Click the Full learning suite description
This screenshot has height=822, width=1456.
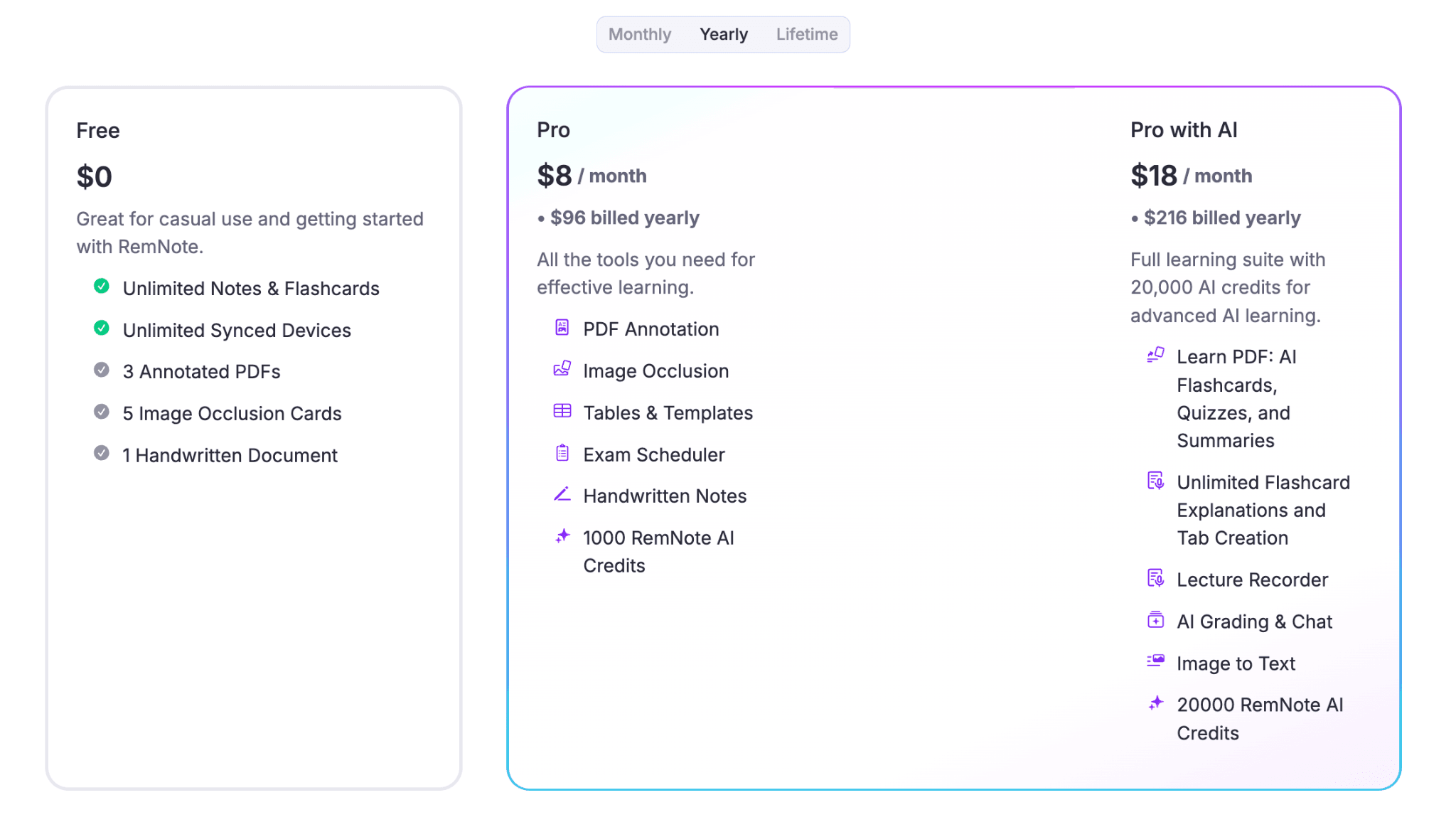[x=1228, y=287]
